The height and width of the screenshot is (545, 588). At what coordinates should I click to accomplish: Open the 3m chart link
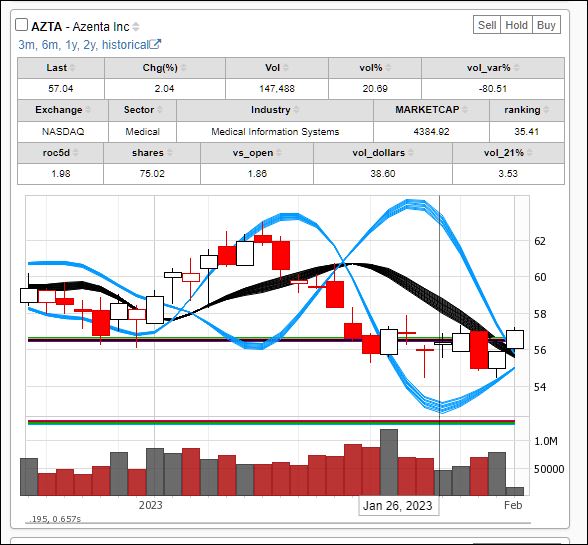[x=26, y=45]
